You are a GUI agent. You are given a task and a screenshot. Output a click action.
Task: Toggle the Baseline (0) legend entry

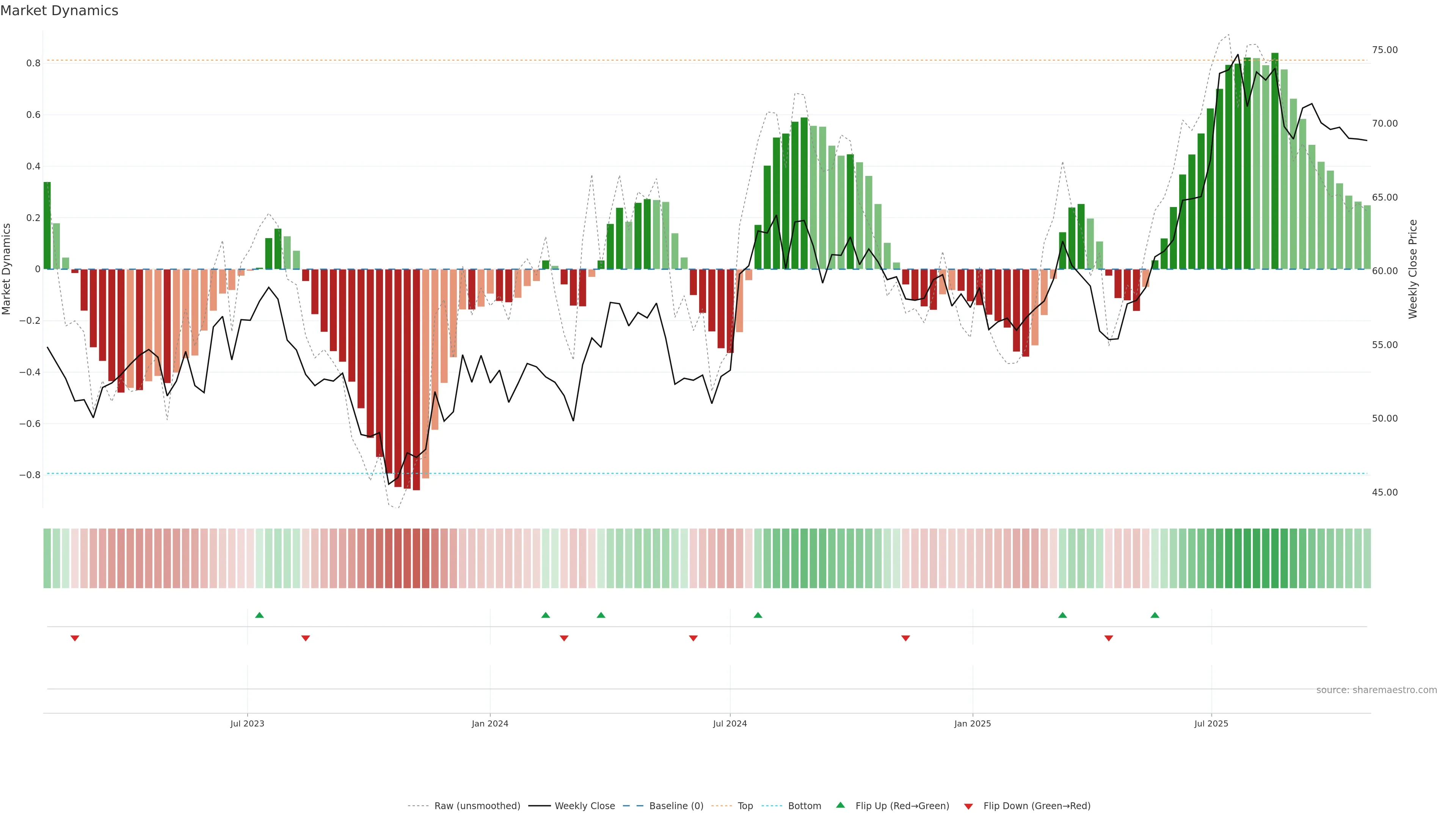click(676, 806)
